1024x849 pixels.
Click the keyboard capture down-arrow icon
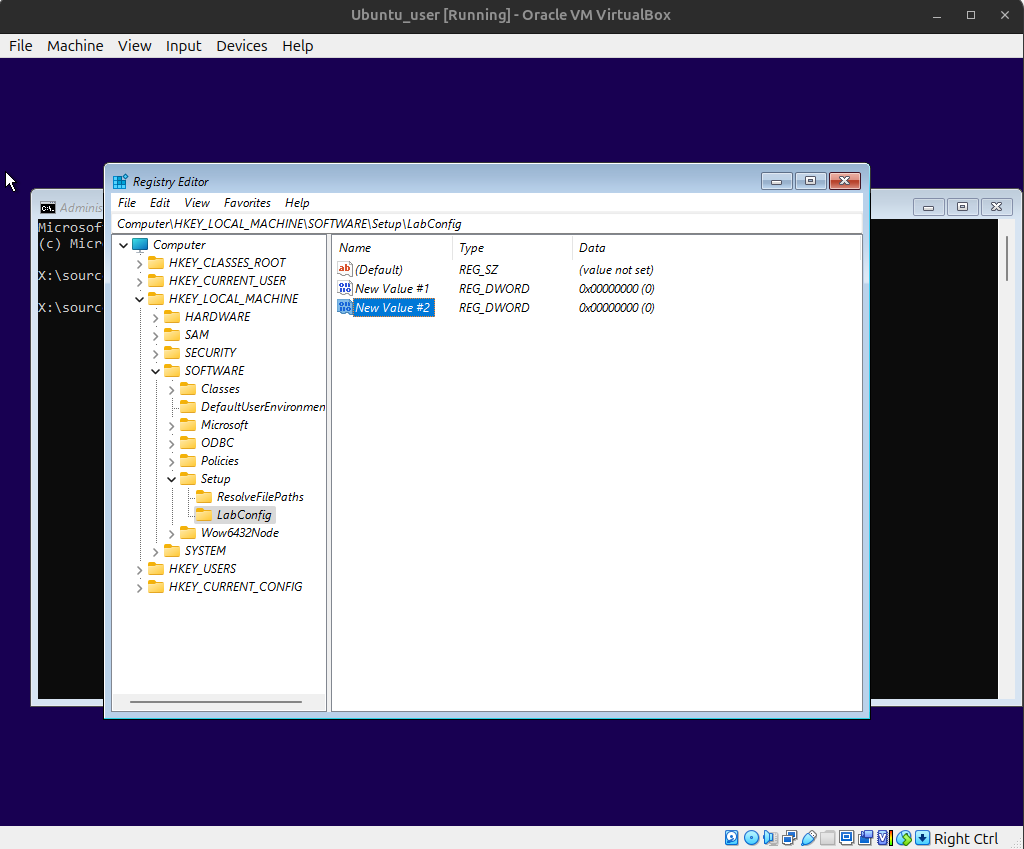point(922,838)
